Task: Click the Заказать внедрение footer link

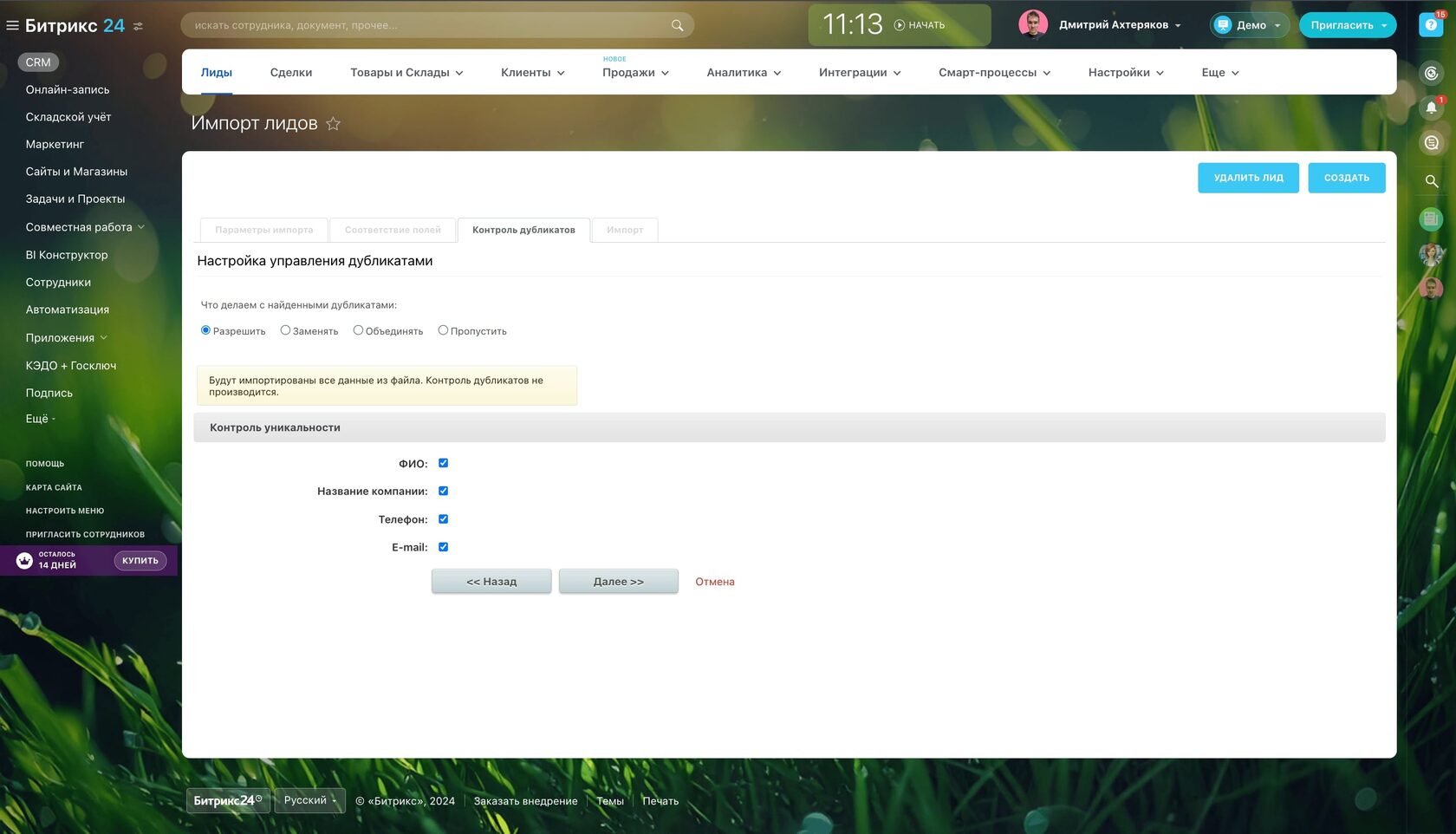Action: pyautogui.click(x=525, y=801)
